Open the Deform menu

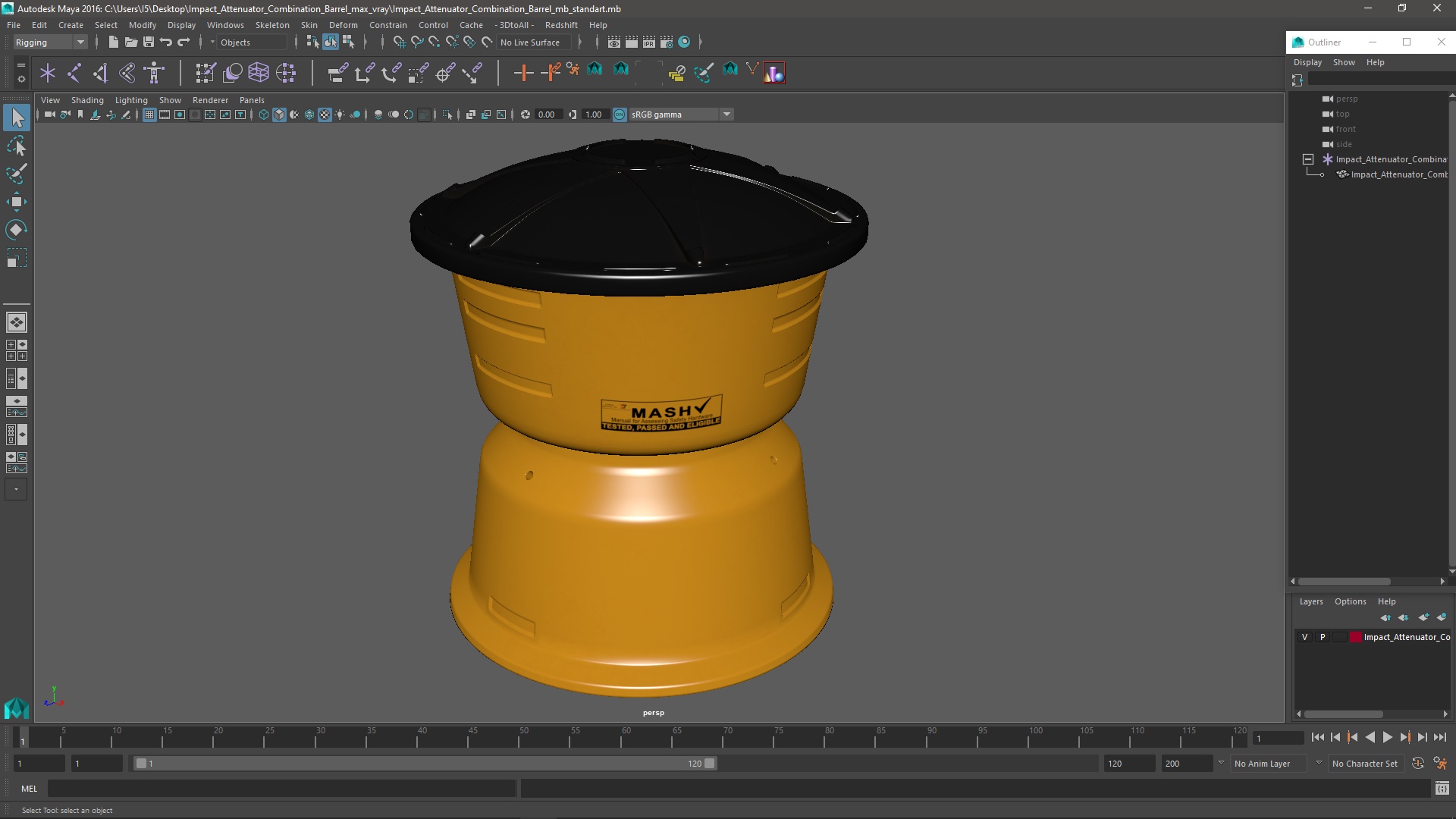pyautogui.click(x=343, y=25)
